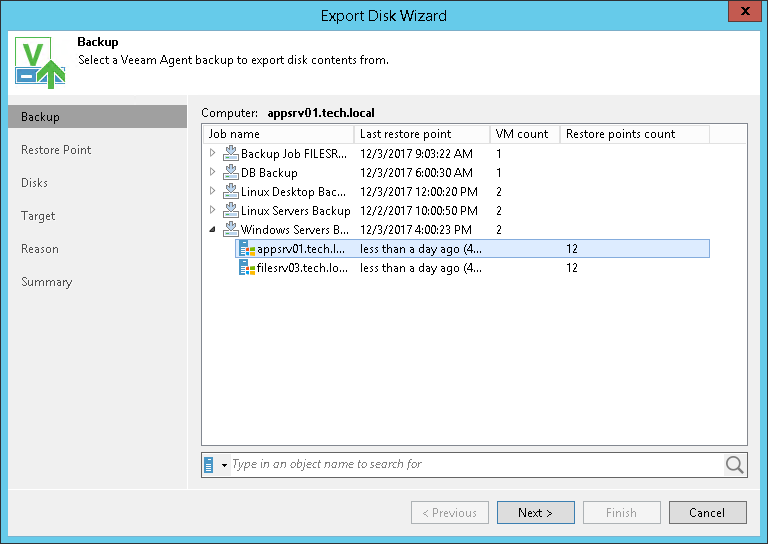Go to the Disks wizard step

click(34, 183)
